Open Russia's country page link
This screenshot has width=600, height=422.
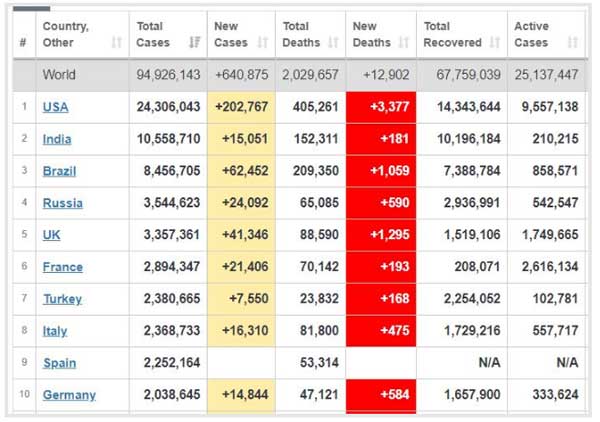(x=62, y=203)
